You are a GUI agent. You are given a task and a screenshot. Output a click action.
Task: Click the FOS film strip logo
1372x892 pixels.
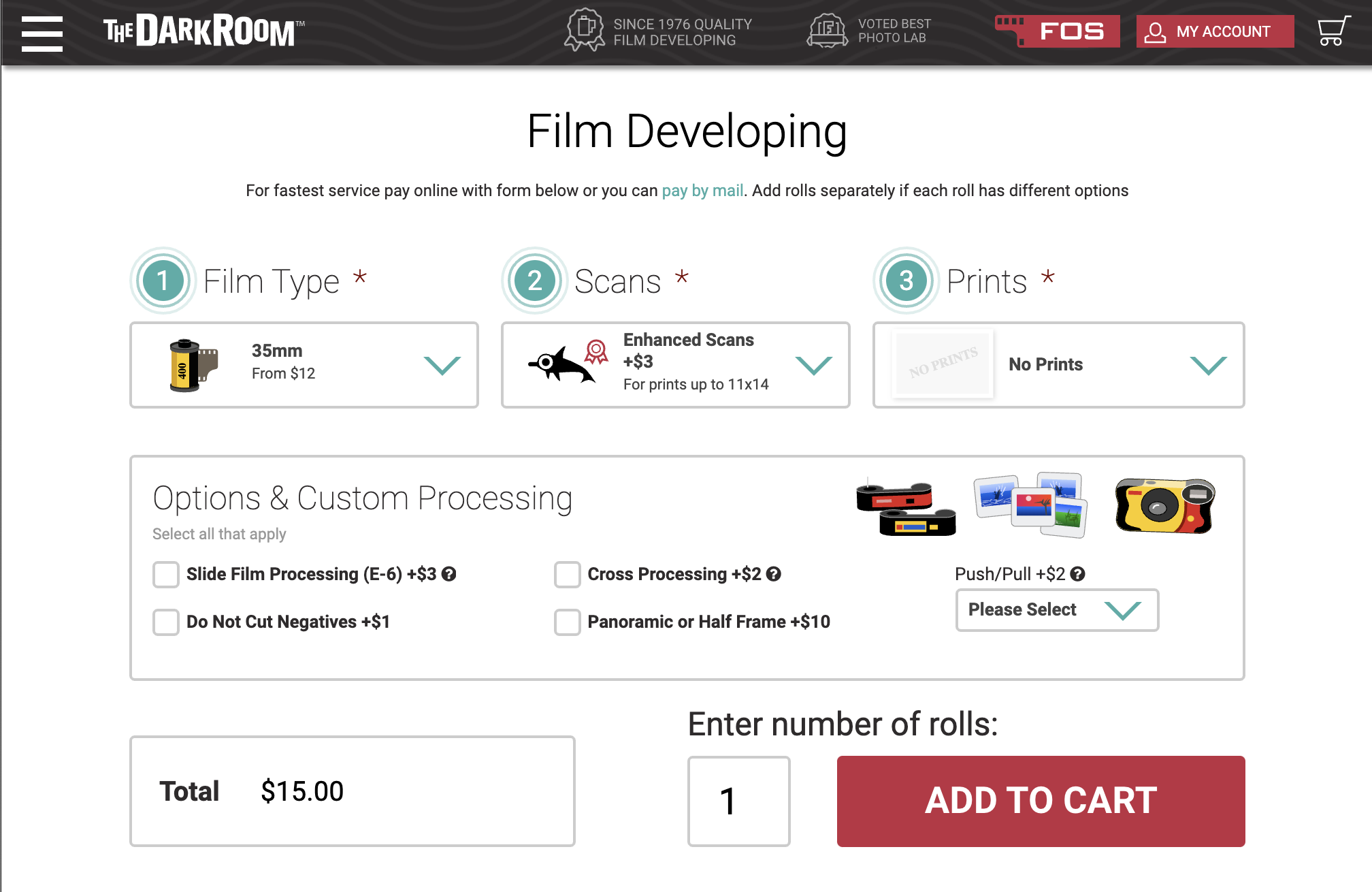pos(1057,31)
